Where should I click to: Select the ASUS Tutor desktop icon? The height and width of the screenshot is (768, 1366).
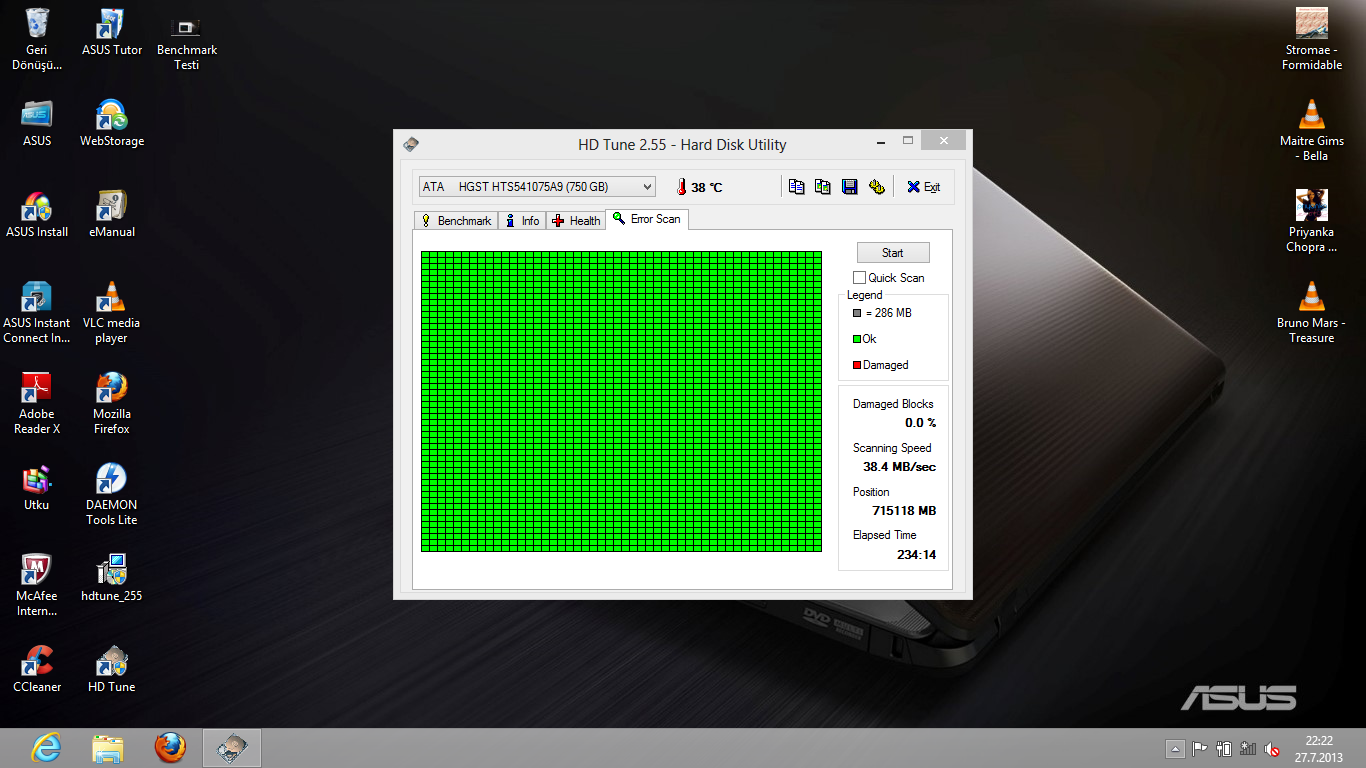[x=112, y=32]
